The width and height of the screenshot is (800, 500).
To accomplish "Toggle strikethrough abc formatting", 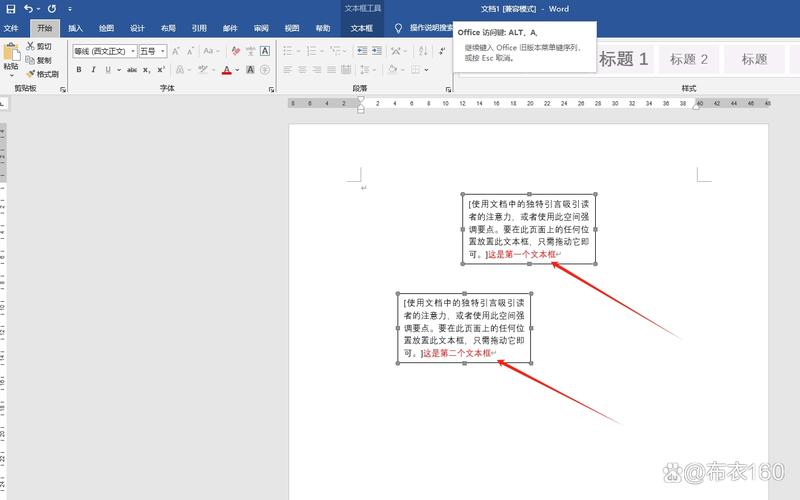I will tap(132, 69).
